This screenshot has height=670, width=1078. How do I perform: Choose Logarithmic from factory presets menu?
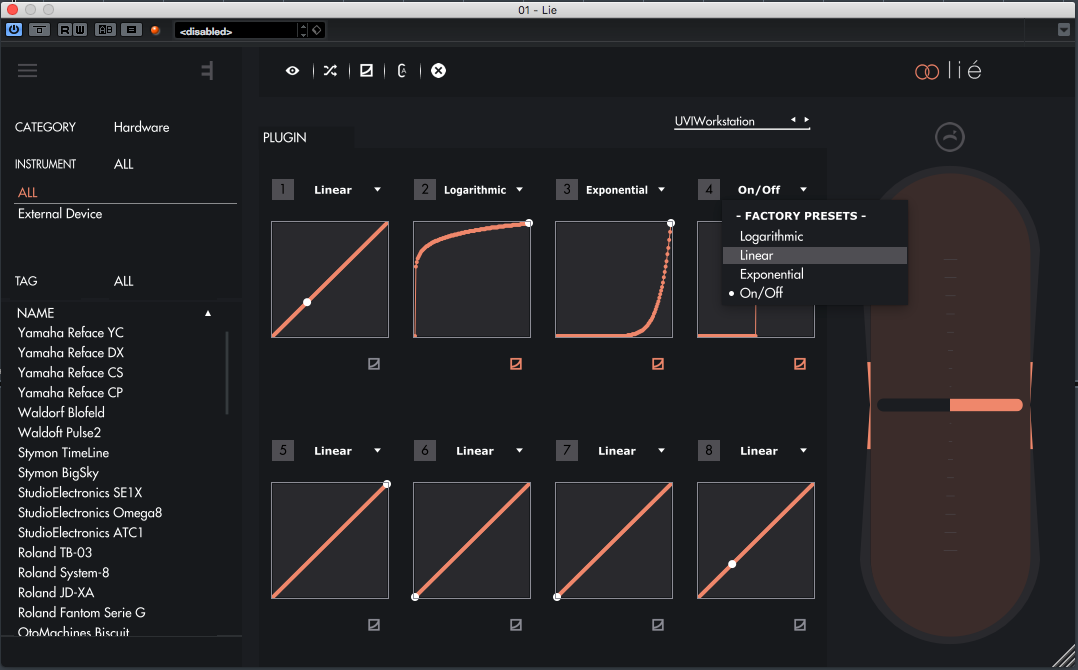(815, 236)
